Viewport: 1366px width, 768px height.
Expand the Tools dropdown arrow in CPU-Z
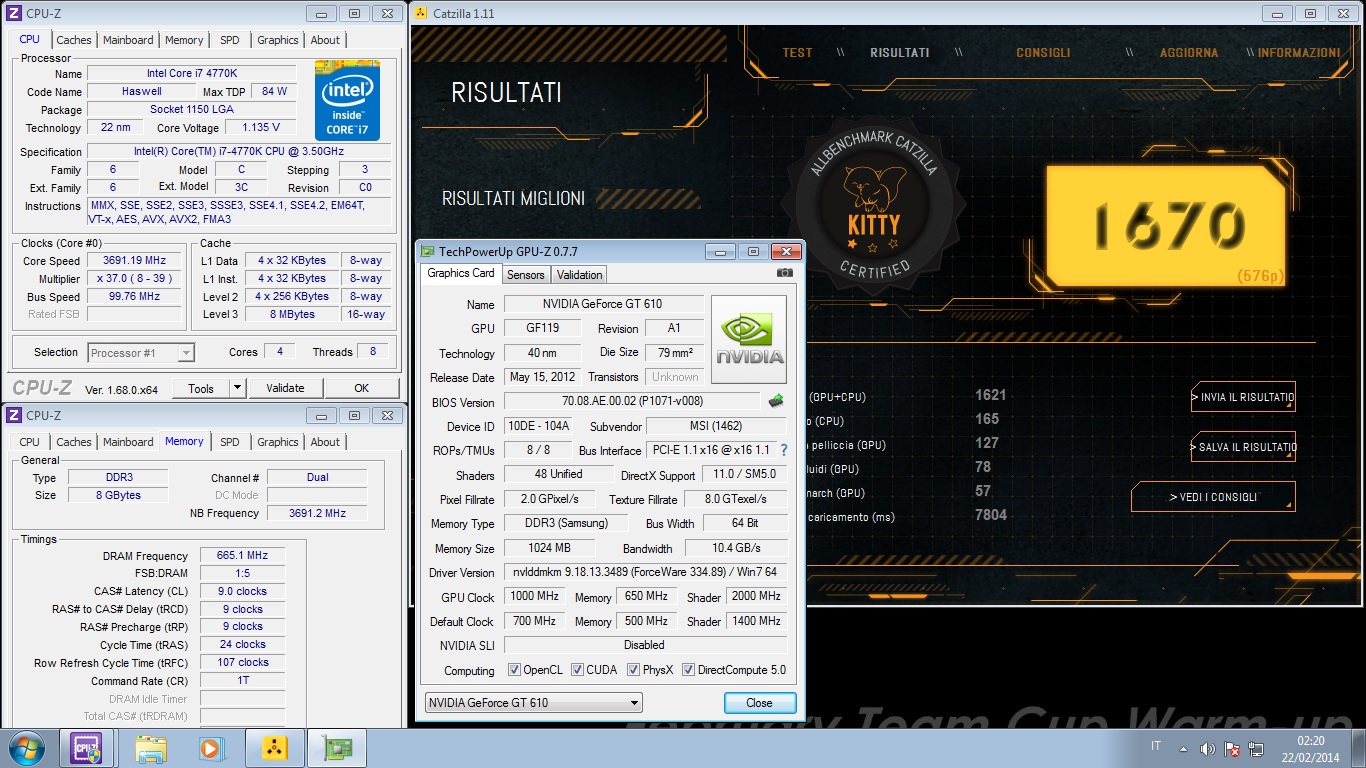(x=237, y=388)
